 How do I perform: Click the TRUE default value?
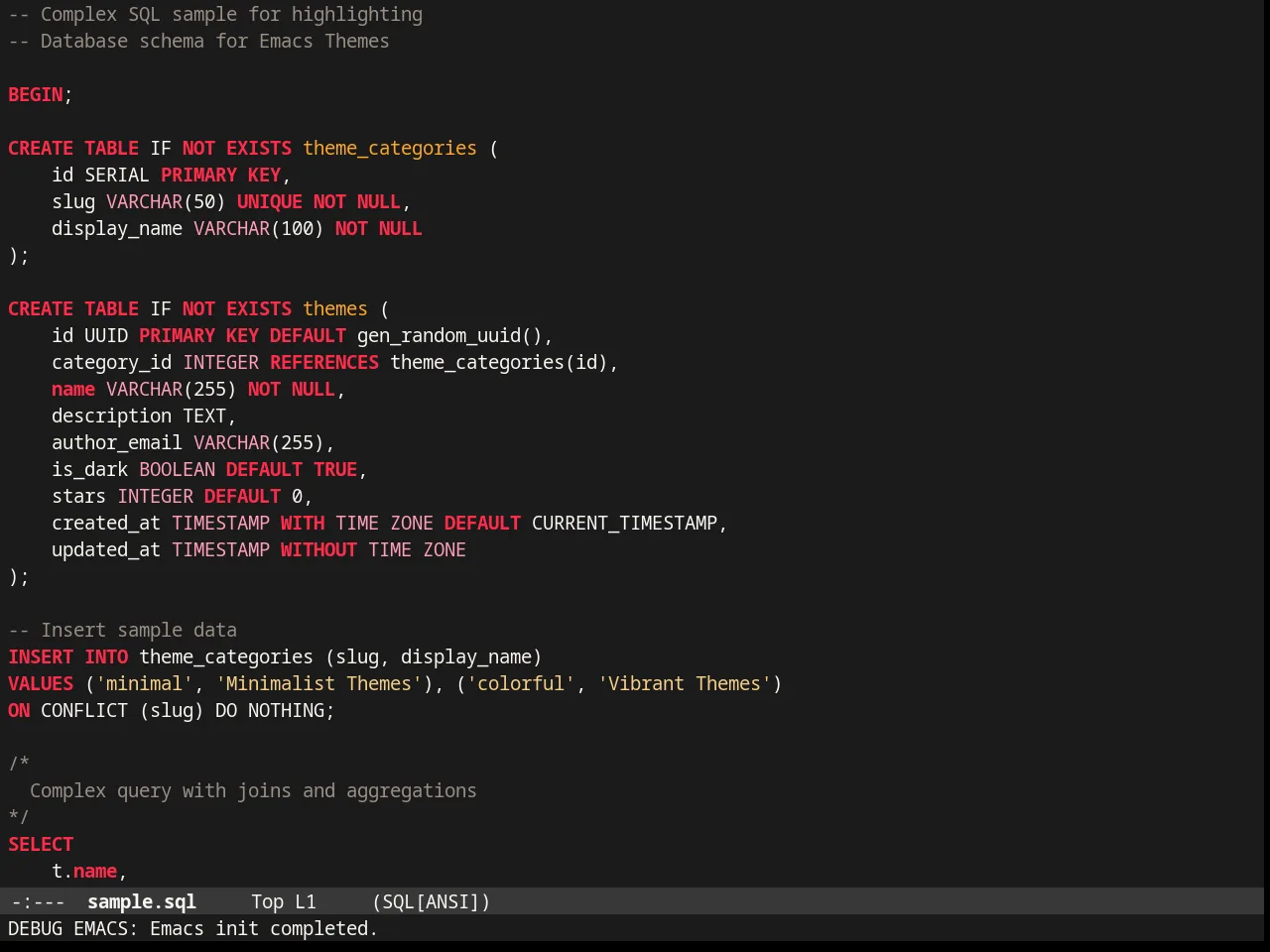[335, 469]
